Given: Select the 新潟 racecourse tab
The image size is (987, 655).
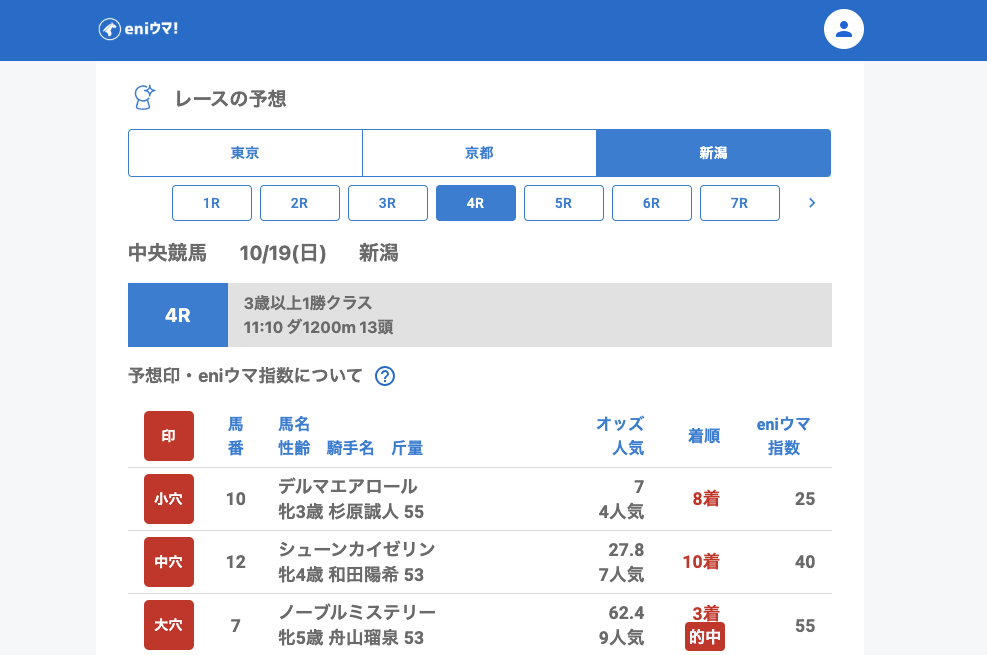Looking at the screenshot, I should pos(713,153).
